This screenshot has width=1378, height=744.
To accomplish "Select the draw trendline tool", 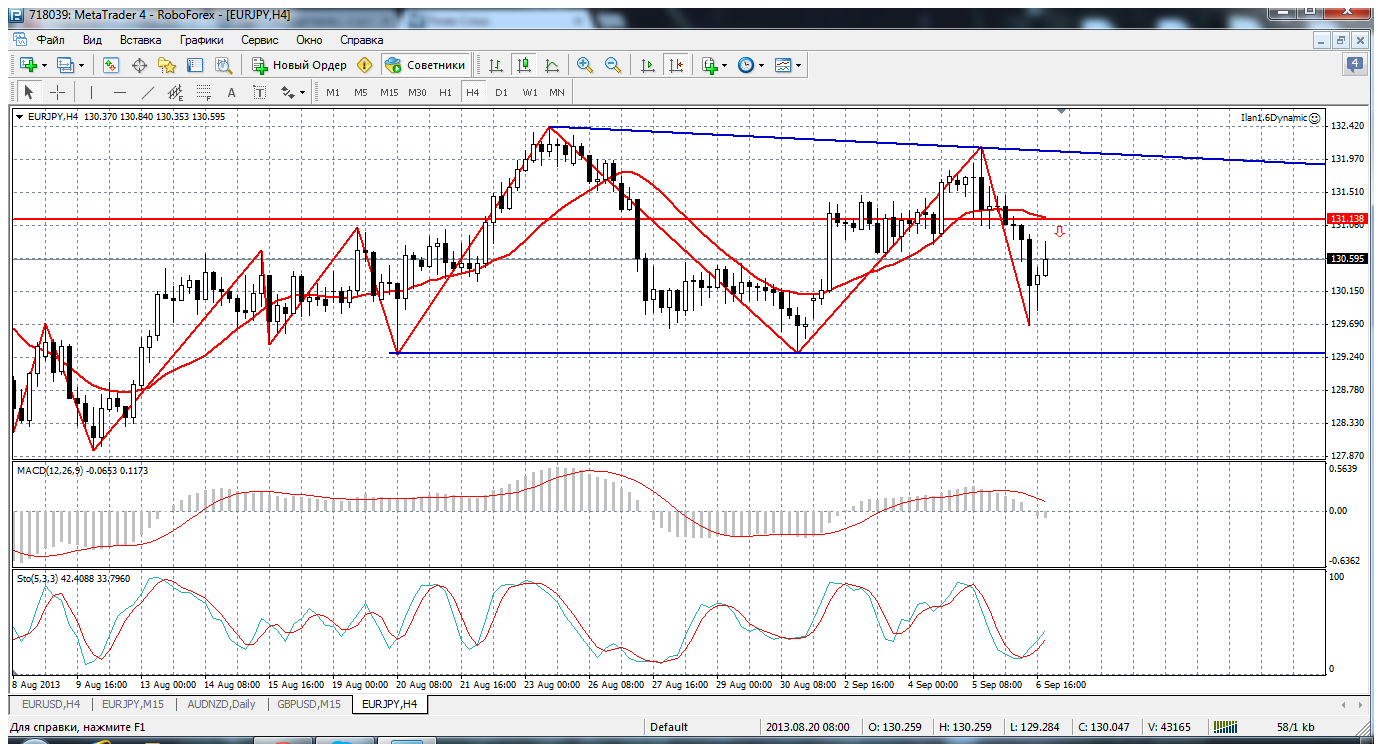I will tap(148, 92).
